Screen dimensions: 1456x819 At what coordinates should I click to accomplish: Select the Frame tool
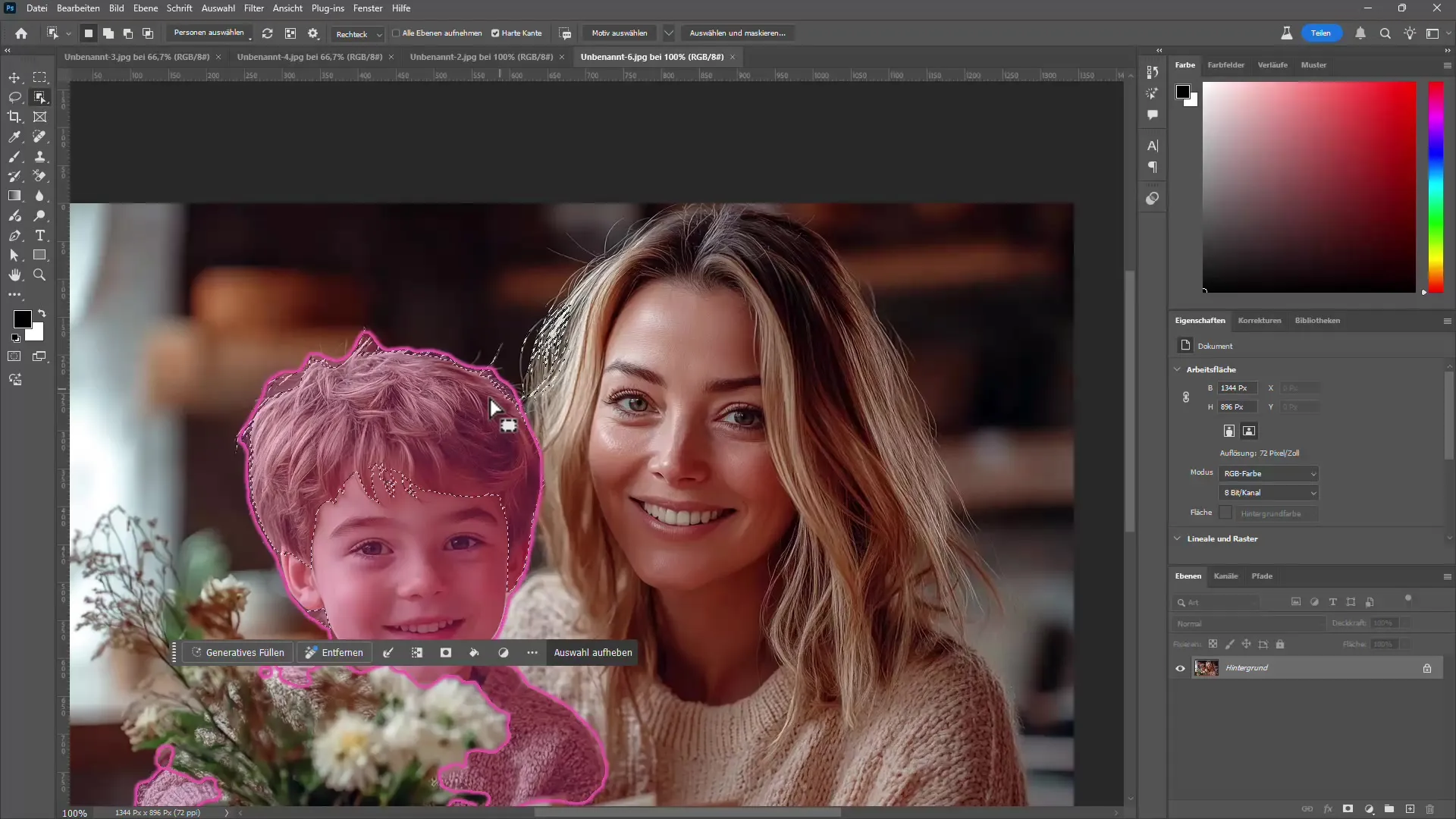39,117
